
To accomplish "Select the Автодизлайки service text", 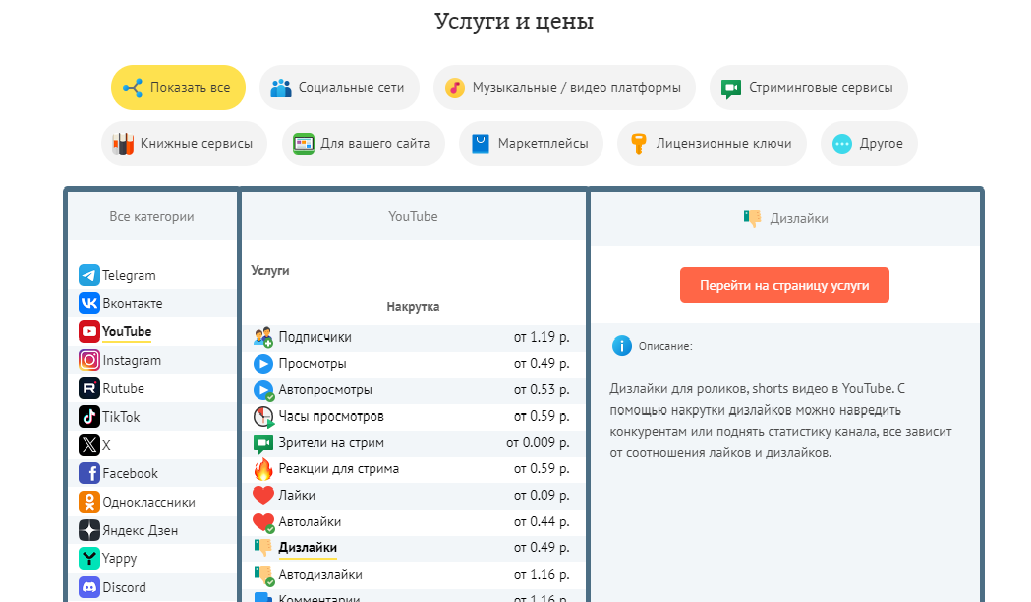I will point(320,574).
